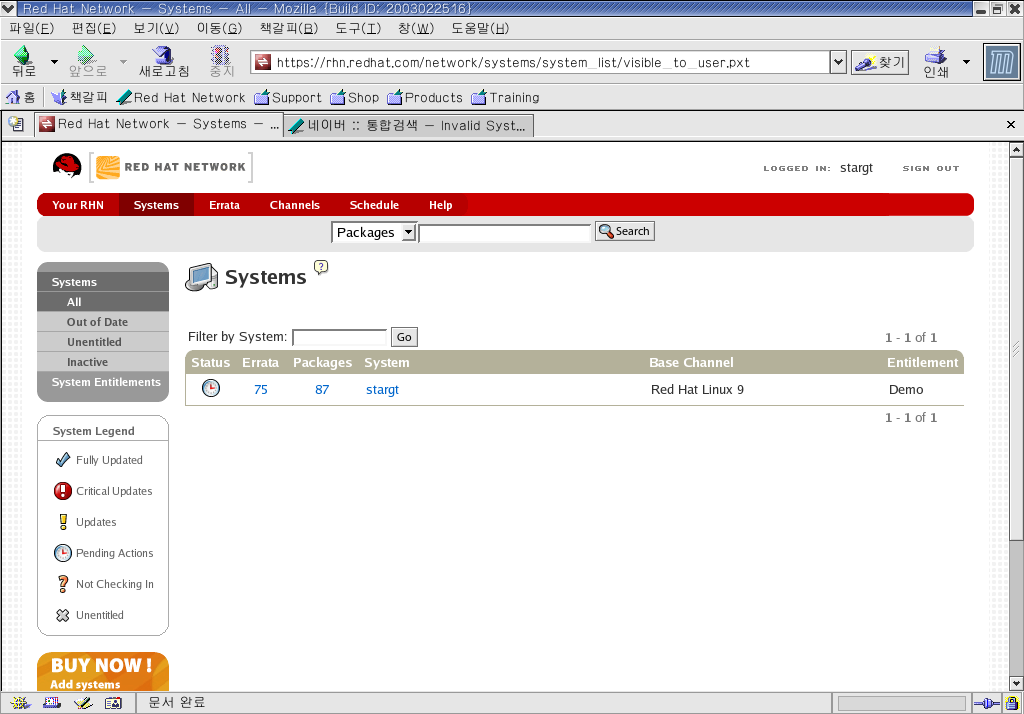The image size is (1024, 714).
Task: Click the security padlock status bar icon
Action: (1012, 704)
